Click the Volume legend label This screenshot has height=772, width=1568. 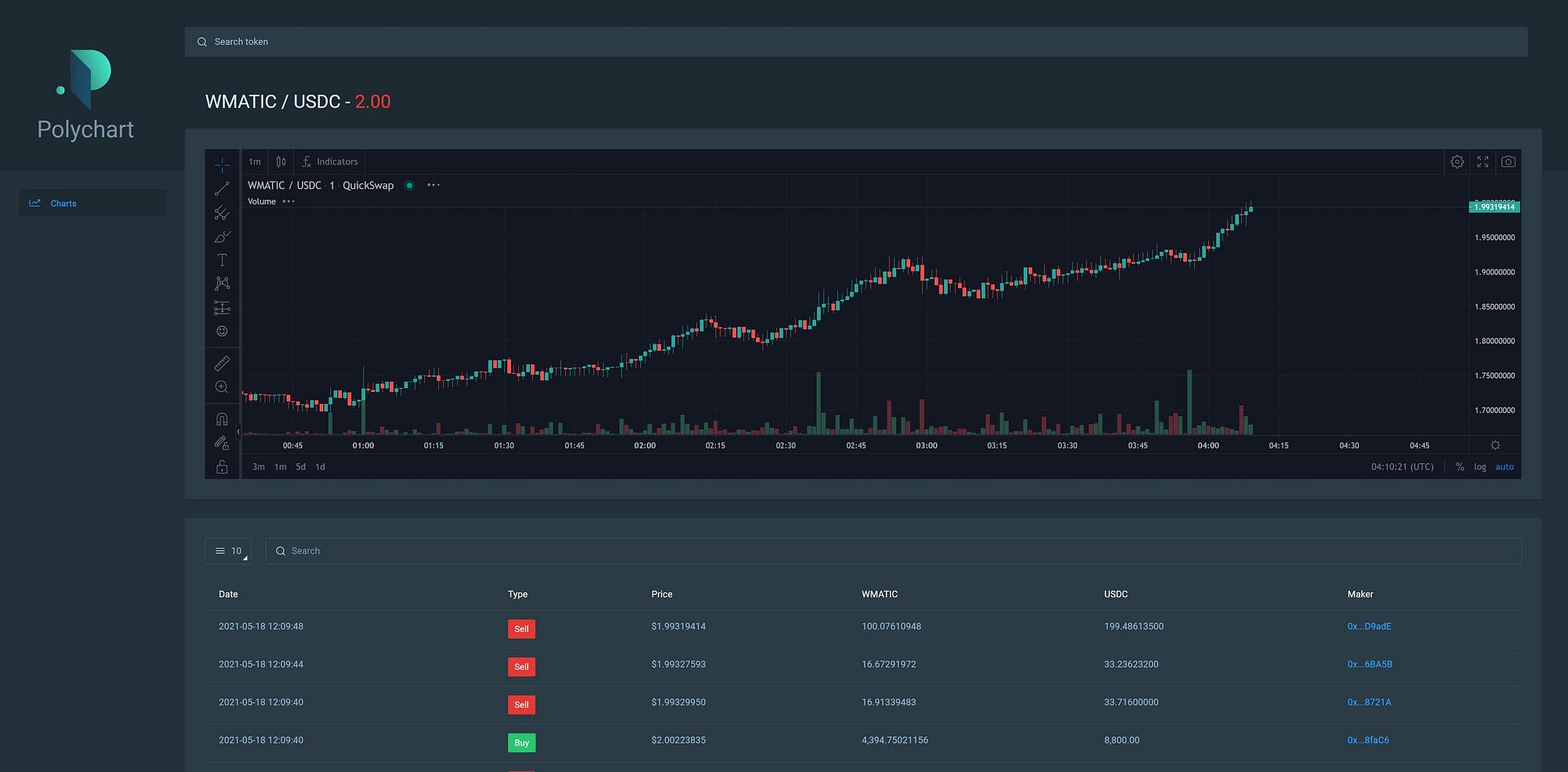pos(262,201)
